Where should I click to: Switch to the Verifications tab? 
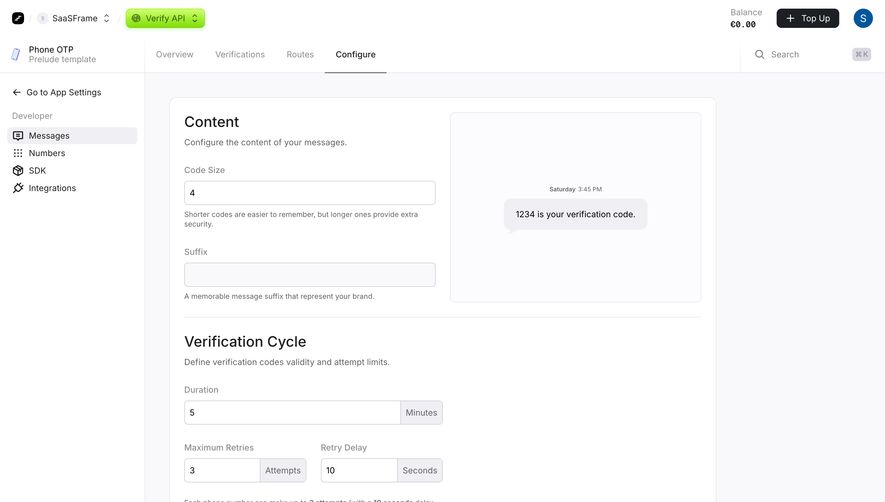[x=240, y=54]
